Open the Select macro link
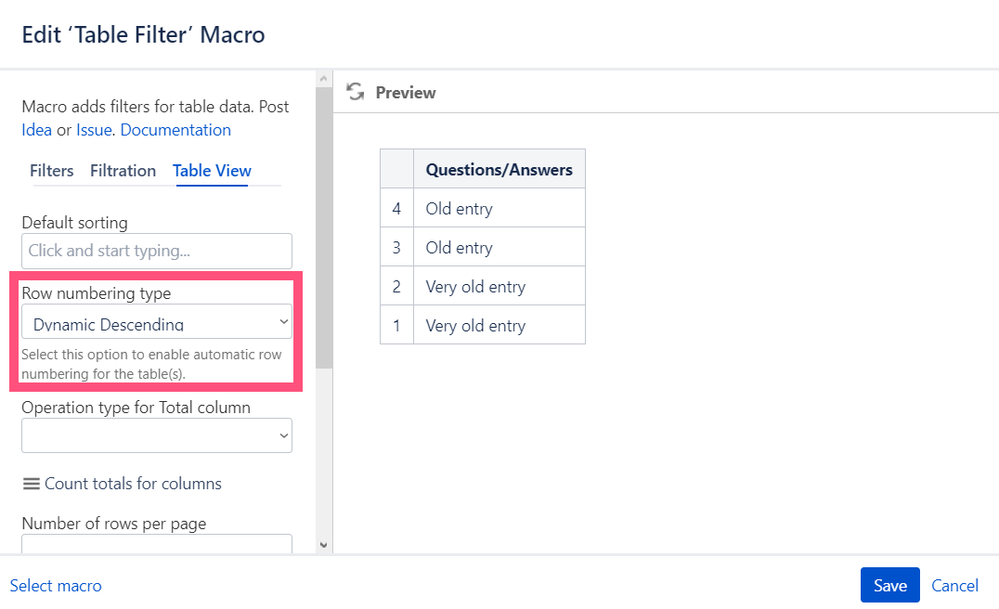The height and width of the screenshot is (609, 999). click(55, 585)
